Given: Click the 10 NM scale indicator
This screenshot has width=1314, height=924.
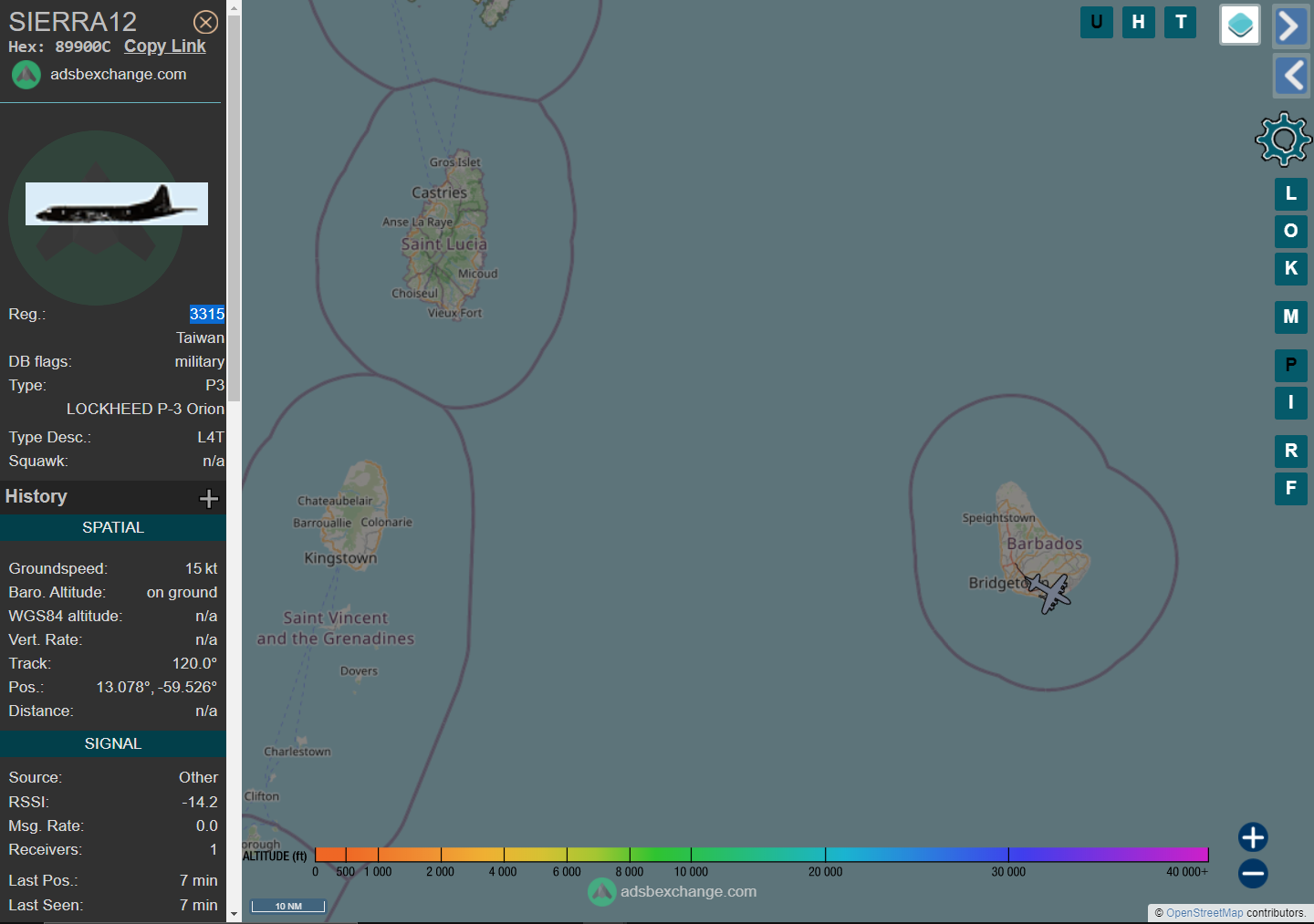Looking at the screenshot, I should pos(288,906).
